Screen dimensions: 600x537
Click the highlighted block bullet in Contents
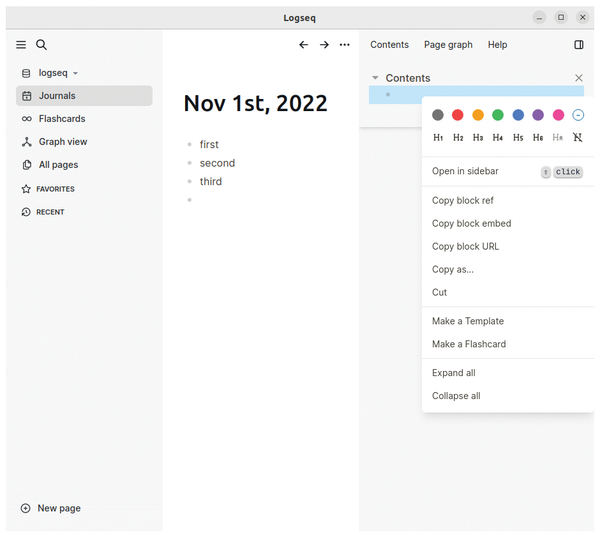pyautogui.click(x=388, y=95)
